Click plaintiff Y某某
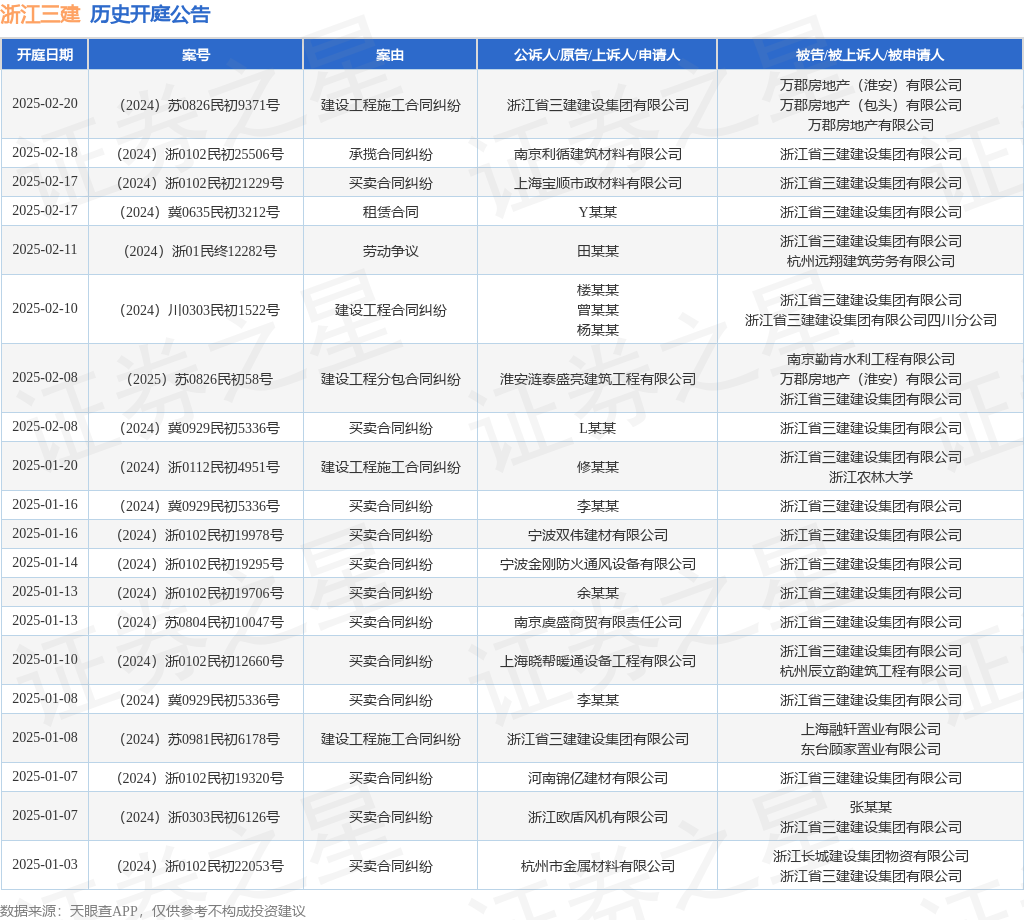 (x=598, y=212)
